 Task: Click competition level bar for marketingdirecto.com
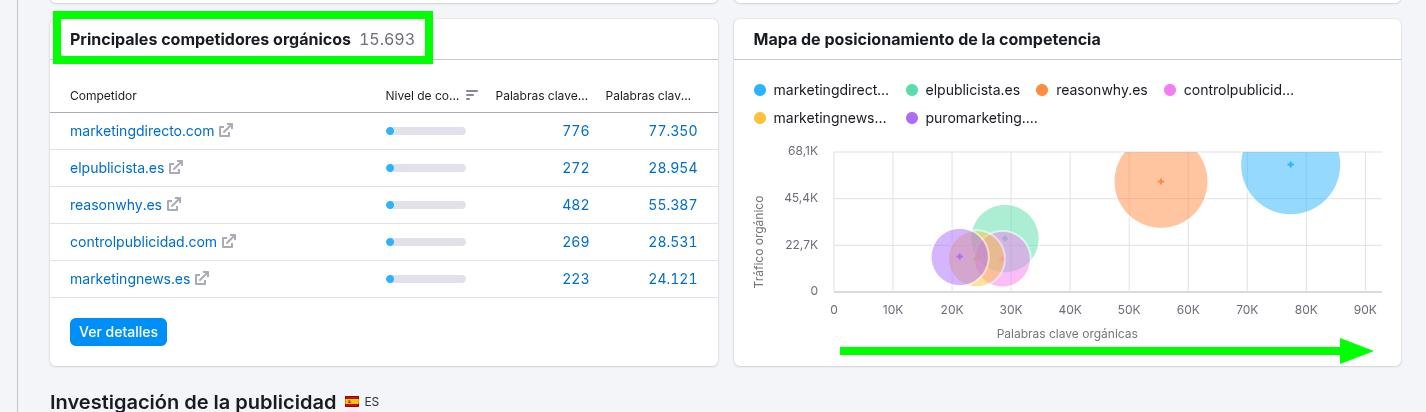click(x=425, y=131)
